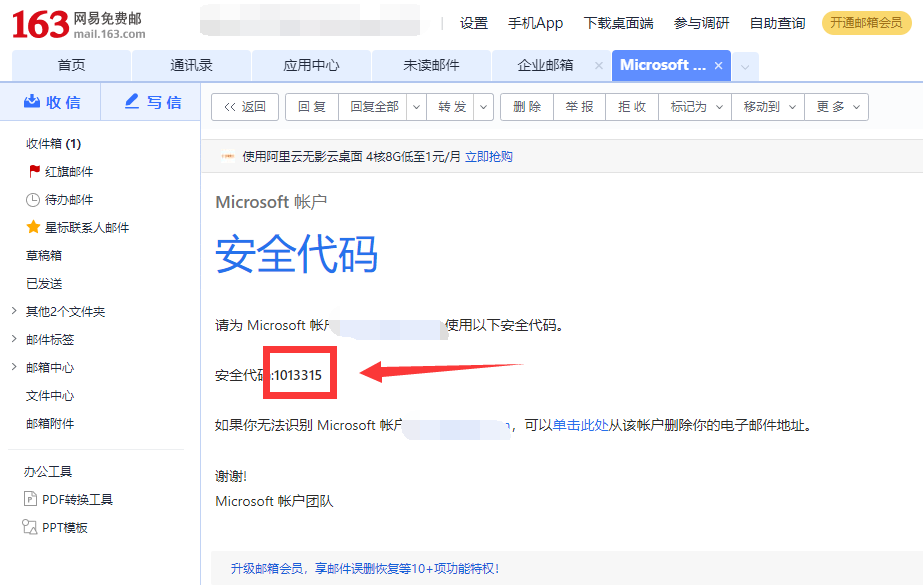Expand 其他2个文件夹 in the sidebar
The height and width of the screenshot is (585, 923).
pos(14,312)
